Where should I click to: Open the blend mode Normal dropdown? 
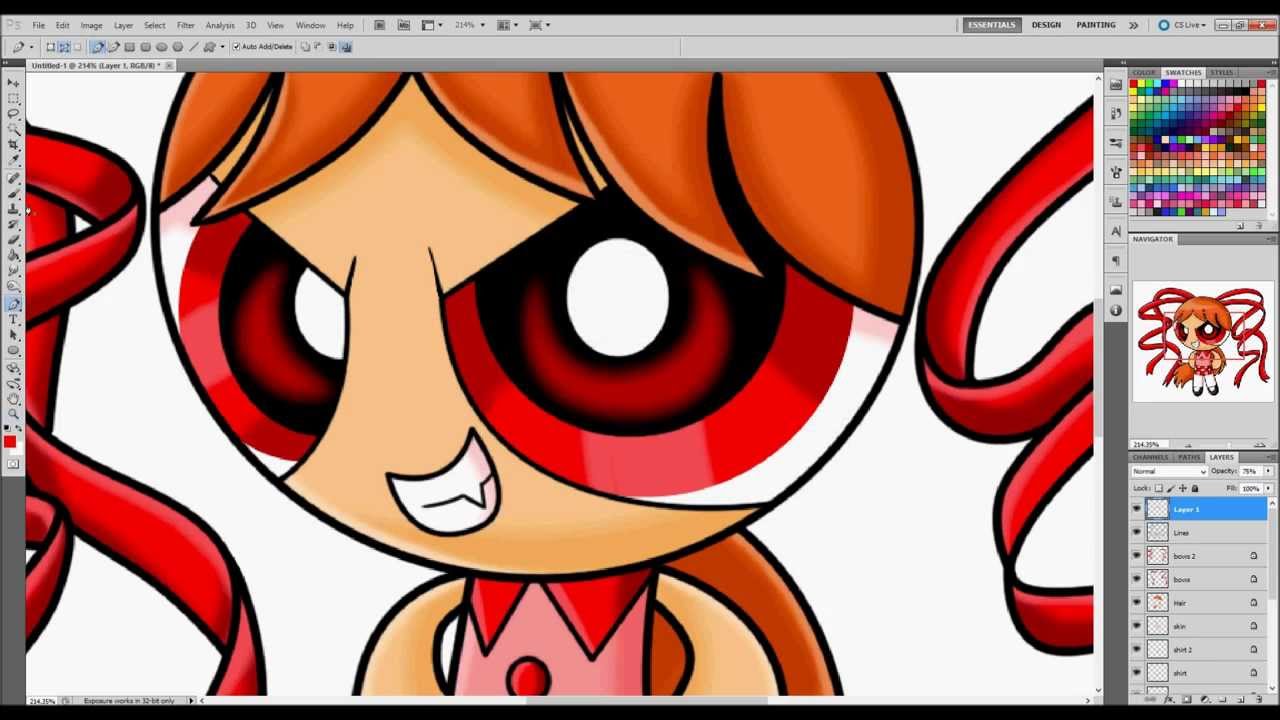pyautogui.click(x=1169, y=471)
